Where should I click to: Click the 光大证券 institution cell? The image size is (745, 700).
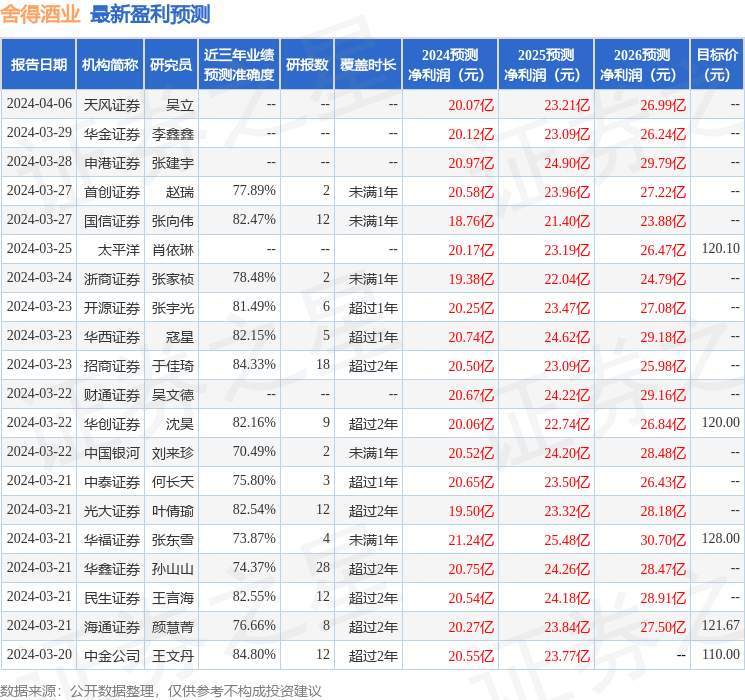pos(112,511)
